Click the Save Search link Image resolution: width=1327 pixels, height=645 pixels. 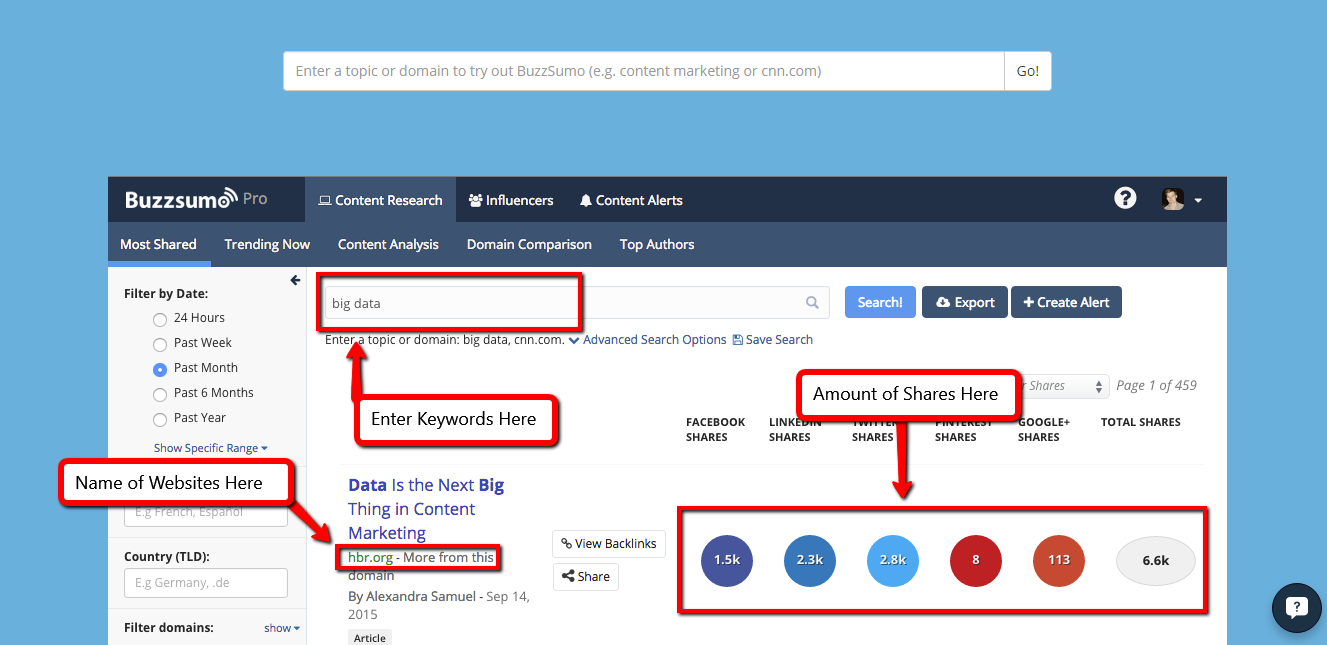pyautogui.click(x=773, y=340)
